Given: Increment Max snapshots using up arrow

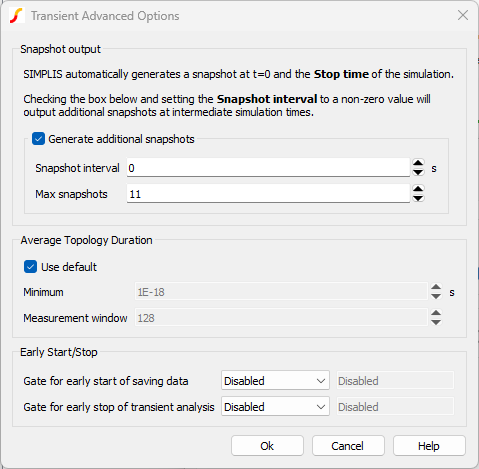Looking at the screenshot, I should 418,189.
